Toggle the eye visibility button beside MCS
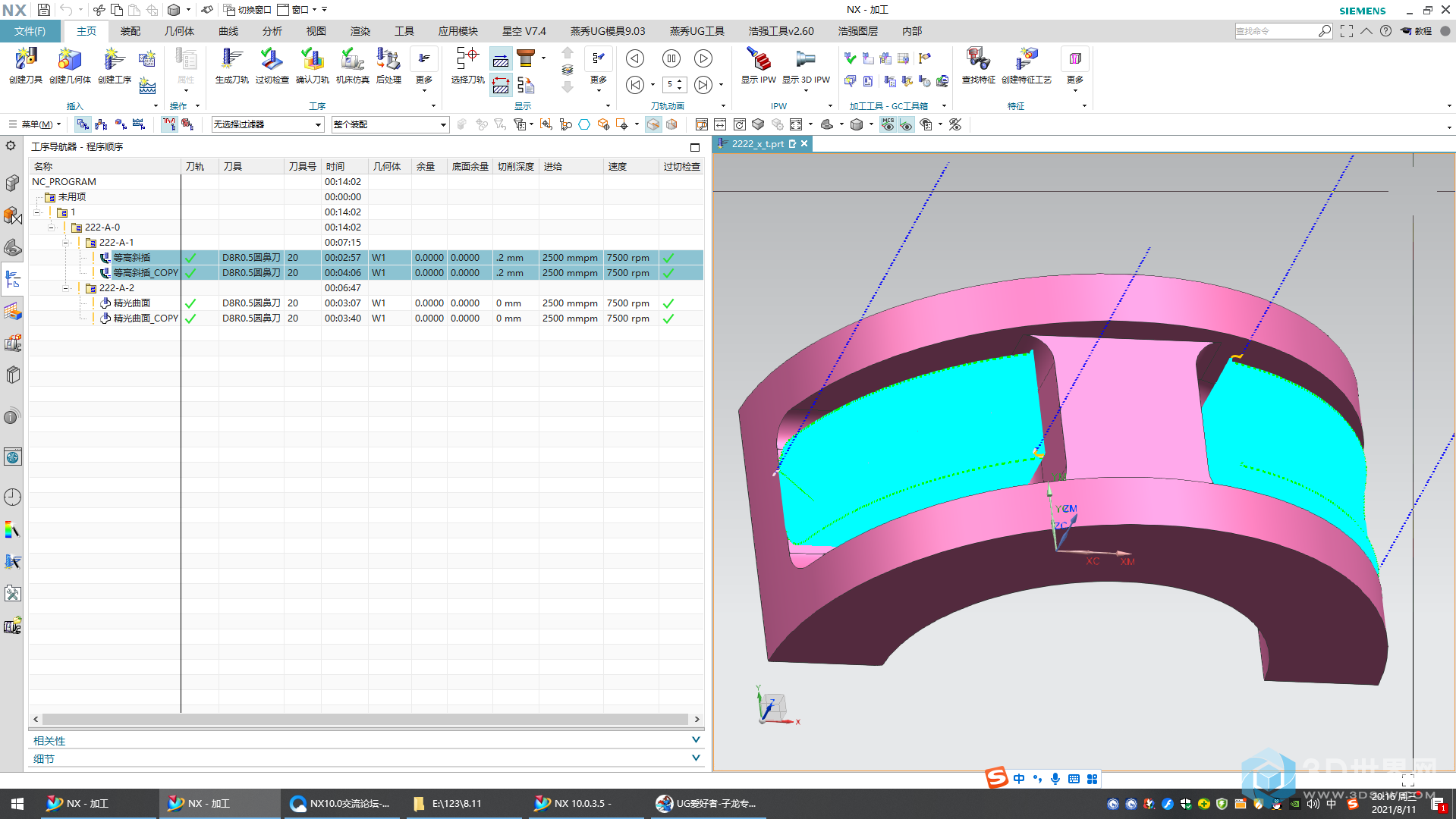The width and height of the screenshot is (1456, 819). [906, 124]
